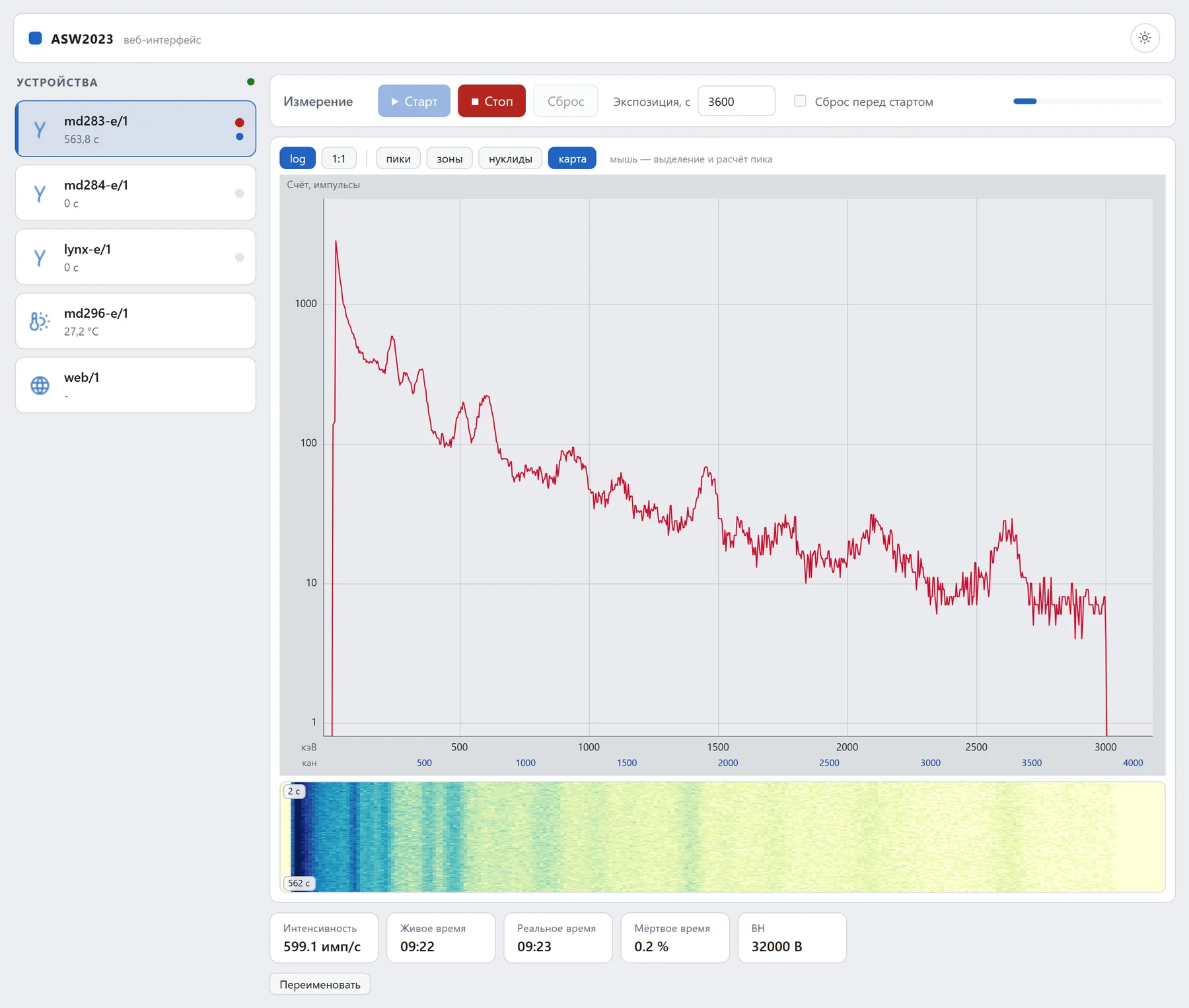
Task: Click the 'Старт' button
Action: (414, 101)
